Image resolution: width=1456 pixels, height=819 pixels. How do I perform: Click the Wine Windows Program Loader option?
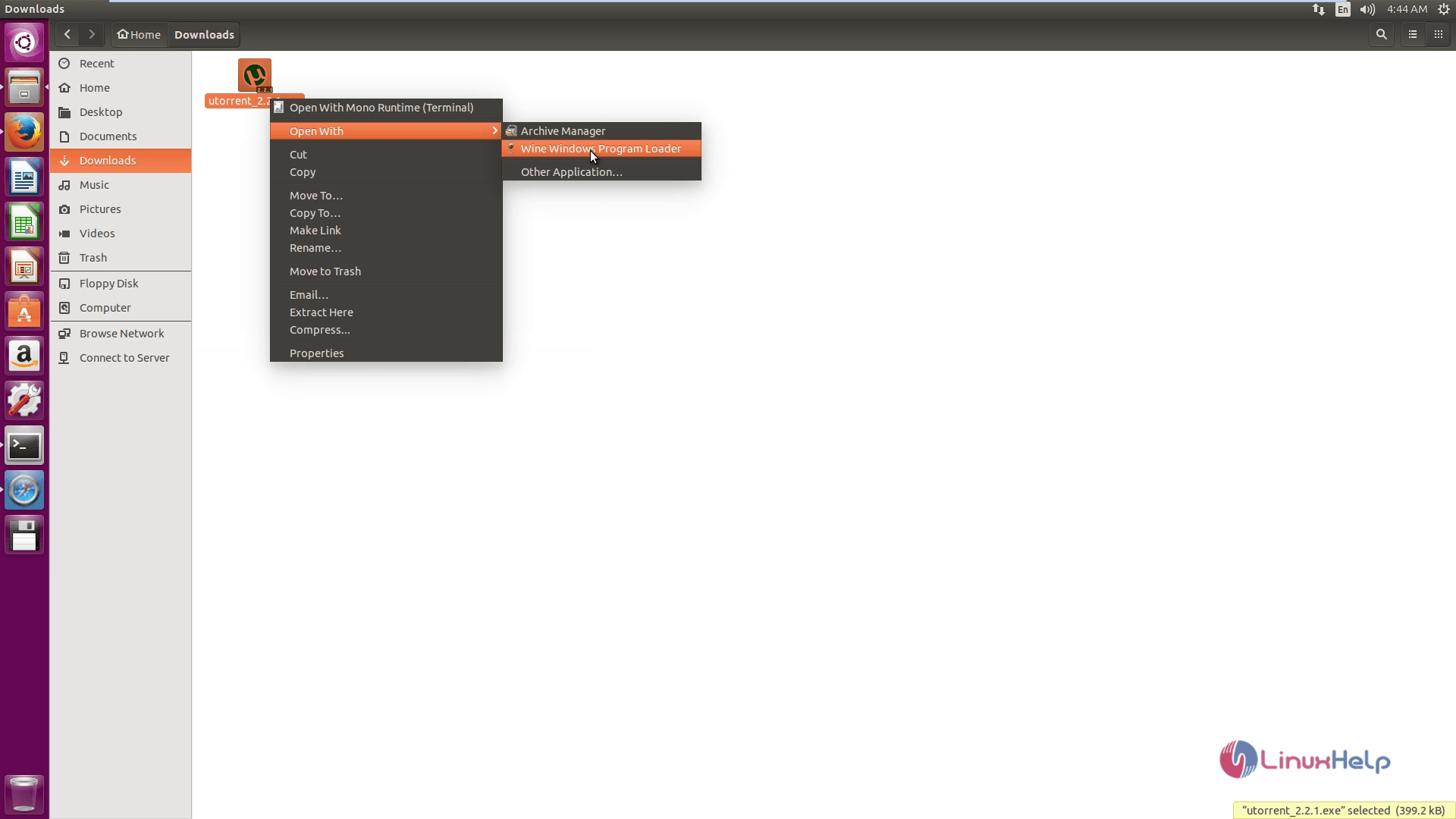pos(600,148)
